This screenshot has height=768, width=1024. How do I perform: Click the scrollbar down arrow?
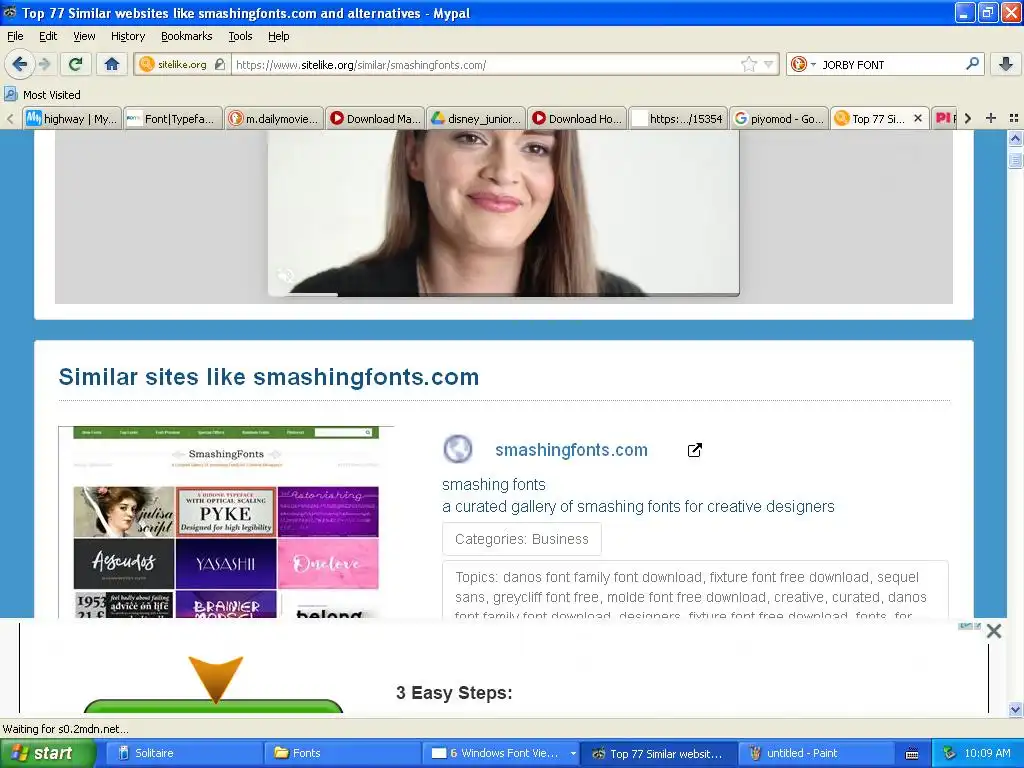tap(1015, 709)
